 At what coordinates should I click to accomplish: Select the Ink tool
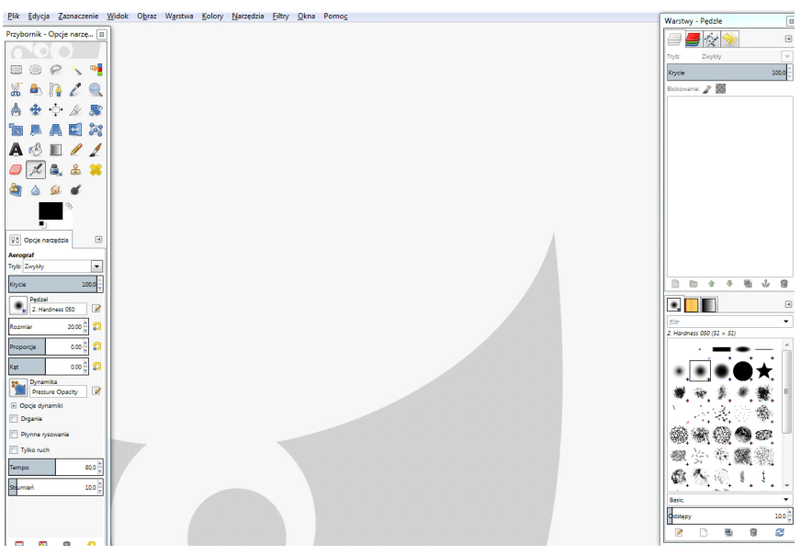[56, 169]
